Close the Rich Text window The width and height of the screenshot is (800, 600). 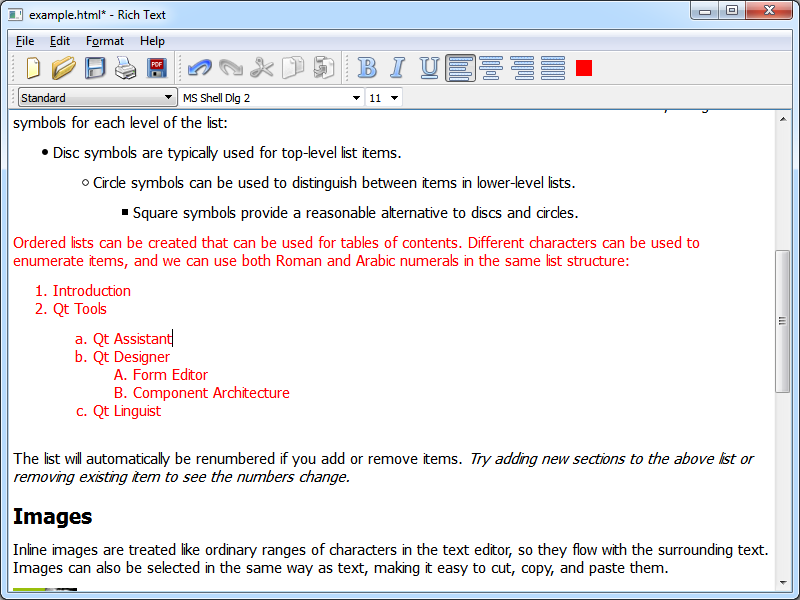pyautogui.click(x=769, y=10)
